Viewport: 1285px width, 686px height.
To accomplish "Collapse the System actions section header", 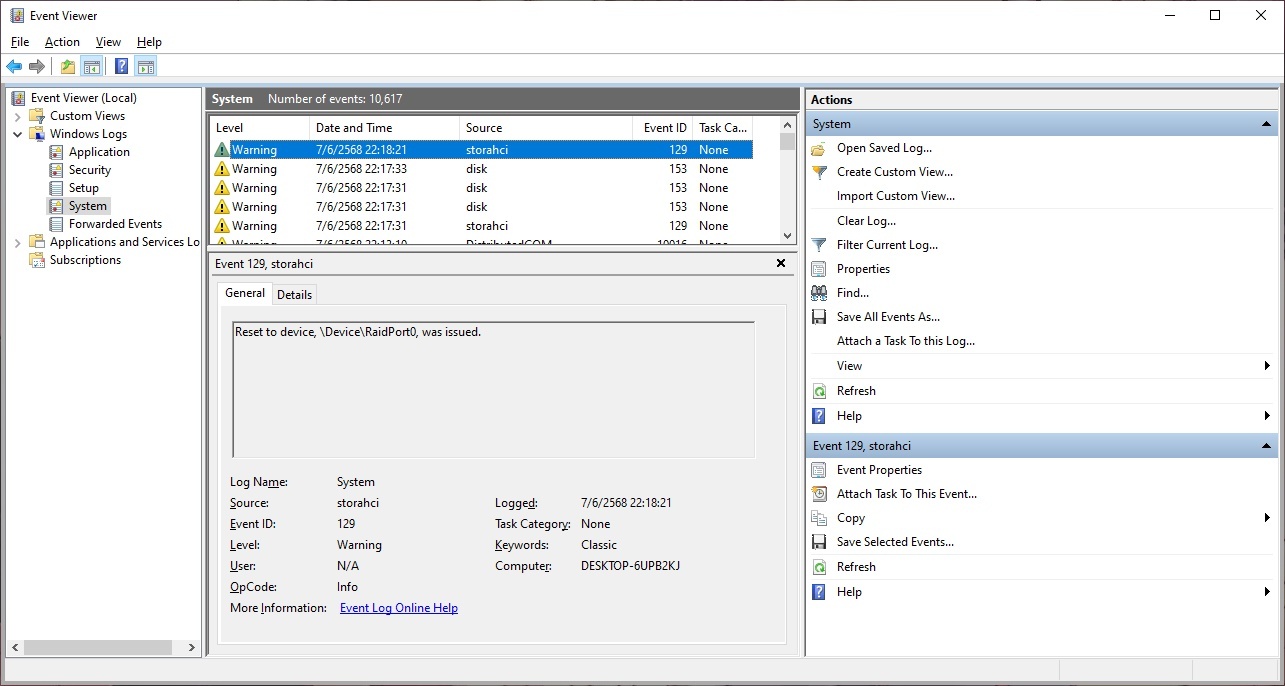I will 1267,124.
